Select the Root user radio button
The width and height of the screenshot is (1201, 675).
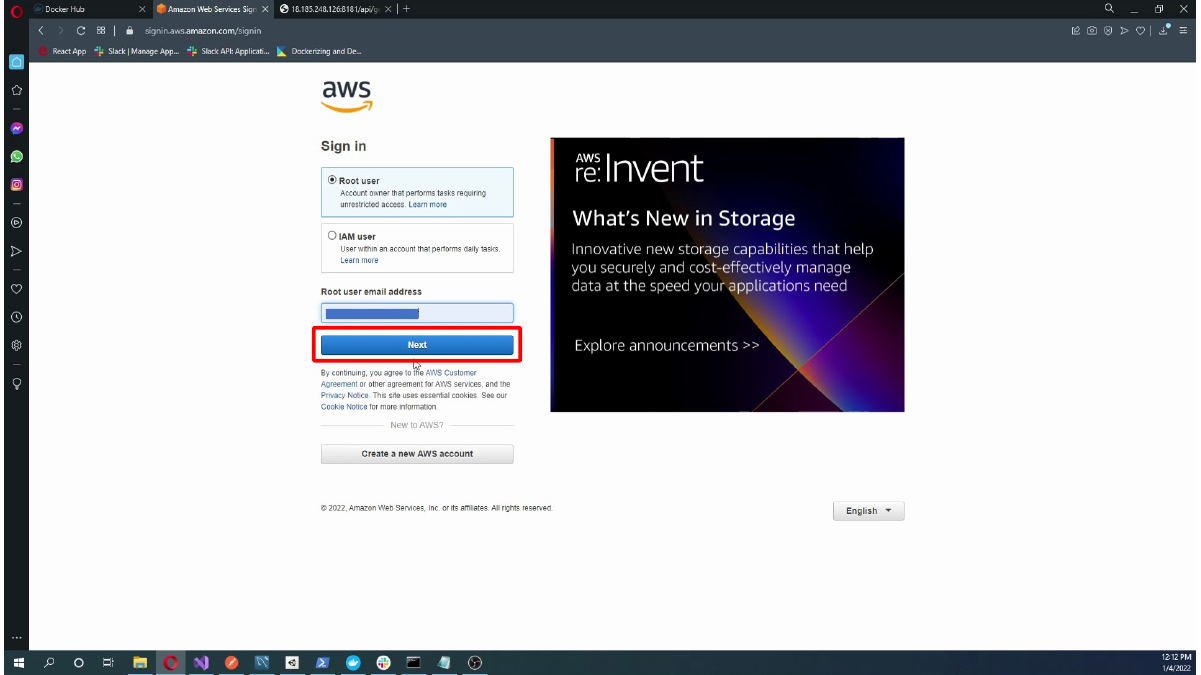click(x=332, y=180)
